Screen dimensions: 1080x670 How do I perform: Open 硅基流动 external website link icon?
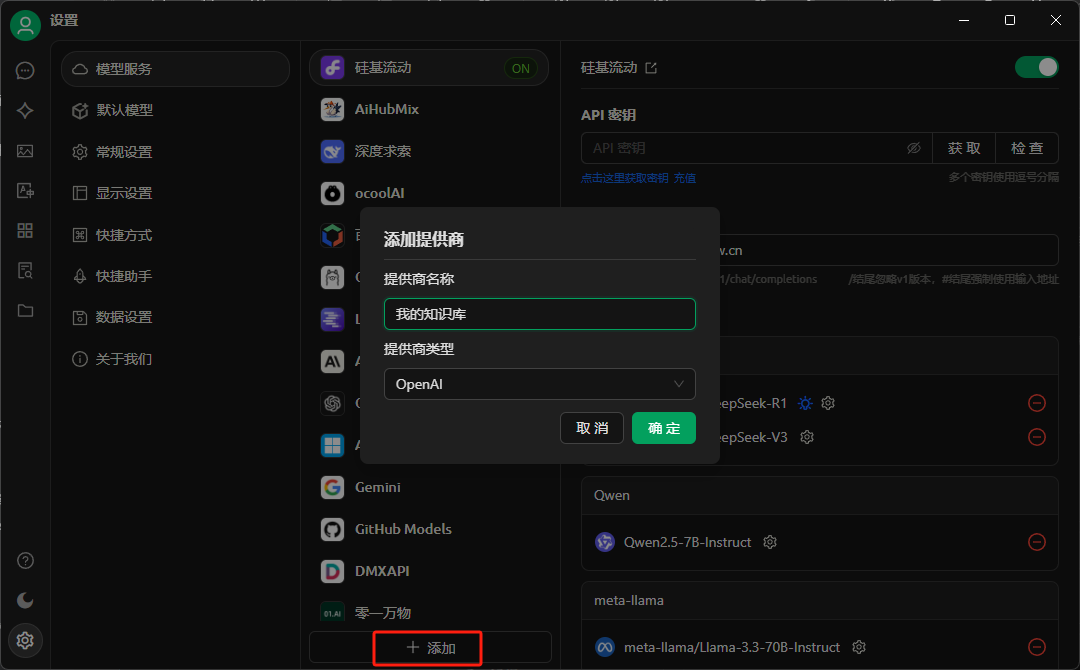pos(651,67)
